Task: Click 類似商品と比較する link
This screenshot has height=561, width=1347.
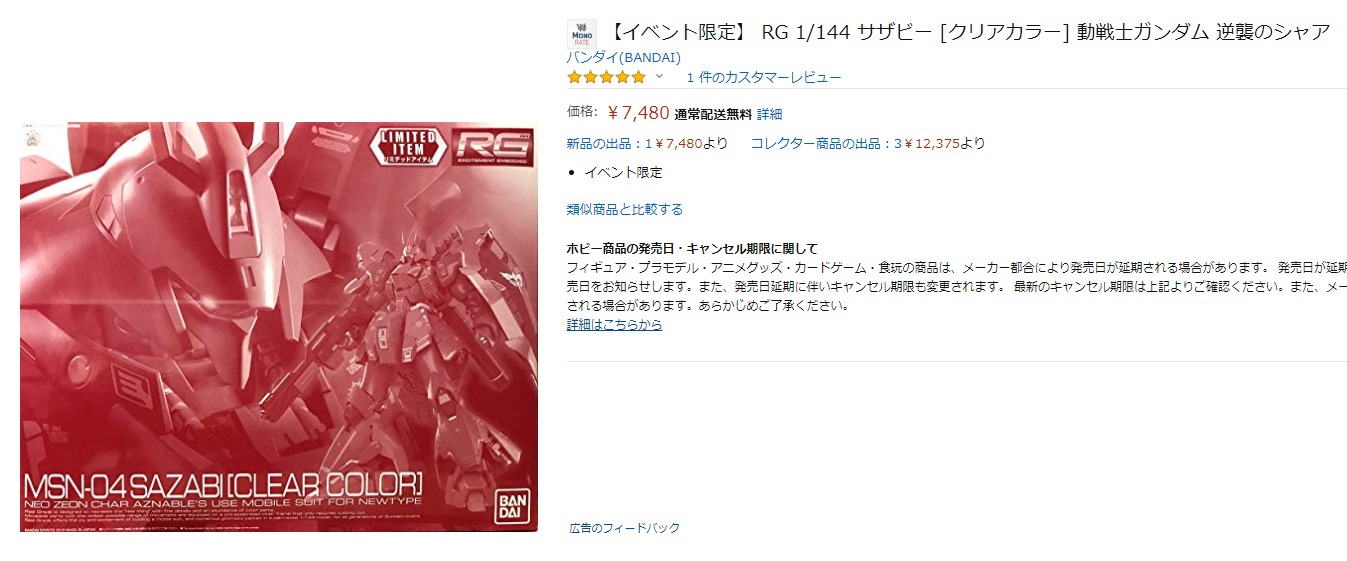Action: click(x=625, y=209)
